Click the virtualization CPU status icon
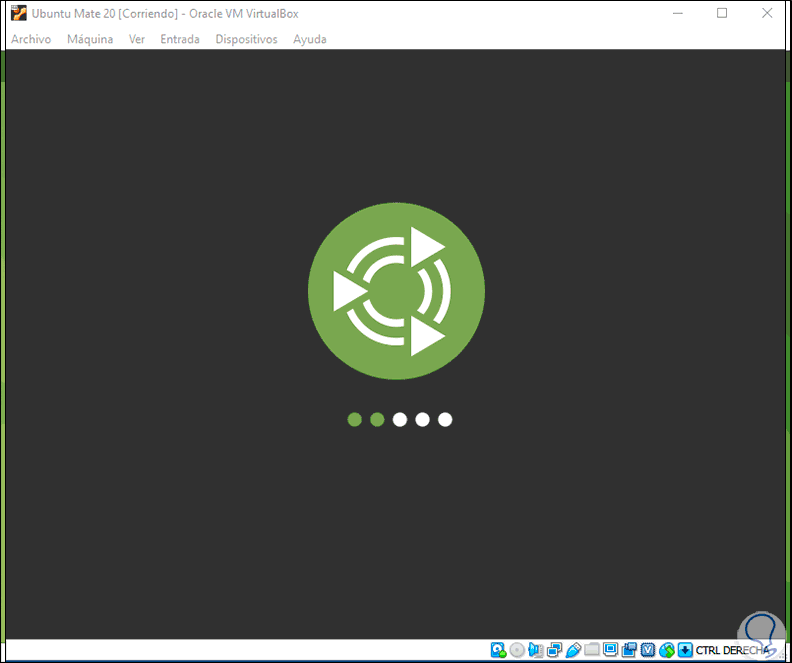 (x=648, y=650)
